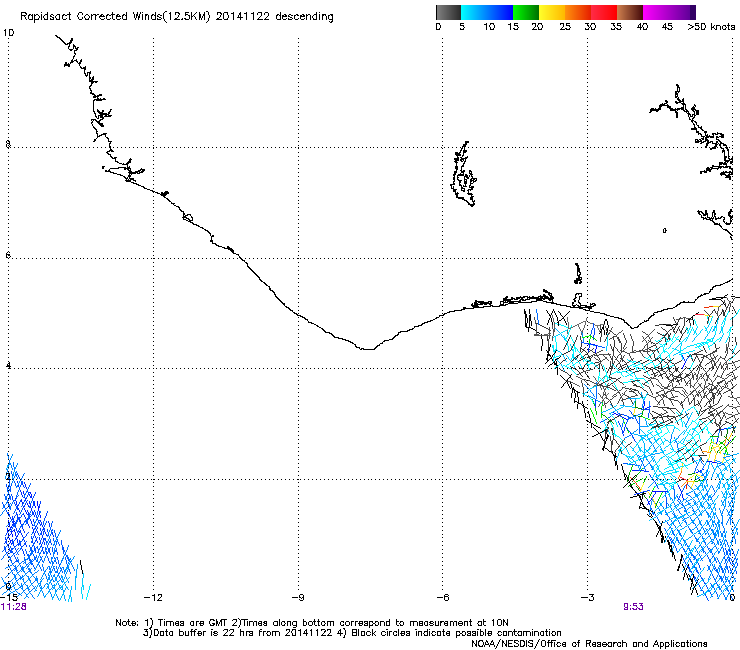Click the green 15-20 knots legend segment
The image size is (740, 650).
(x=526, y=12)
